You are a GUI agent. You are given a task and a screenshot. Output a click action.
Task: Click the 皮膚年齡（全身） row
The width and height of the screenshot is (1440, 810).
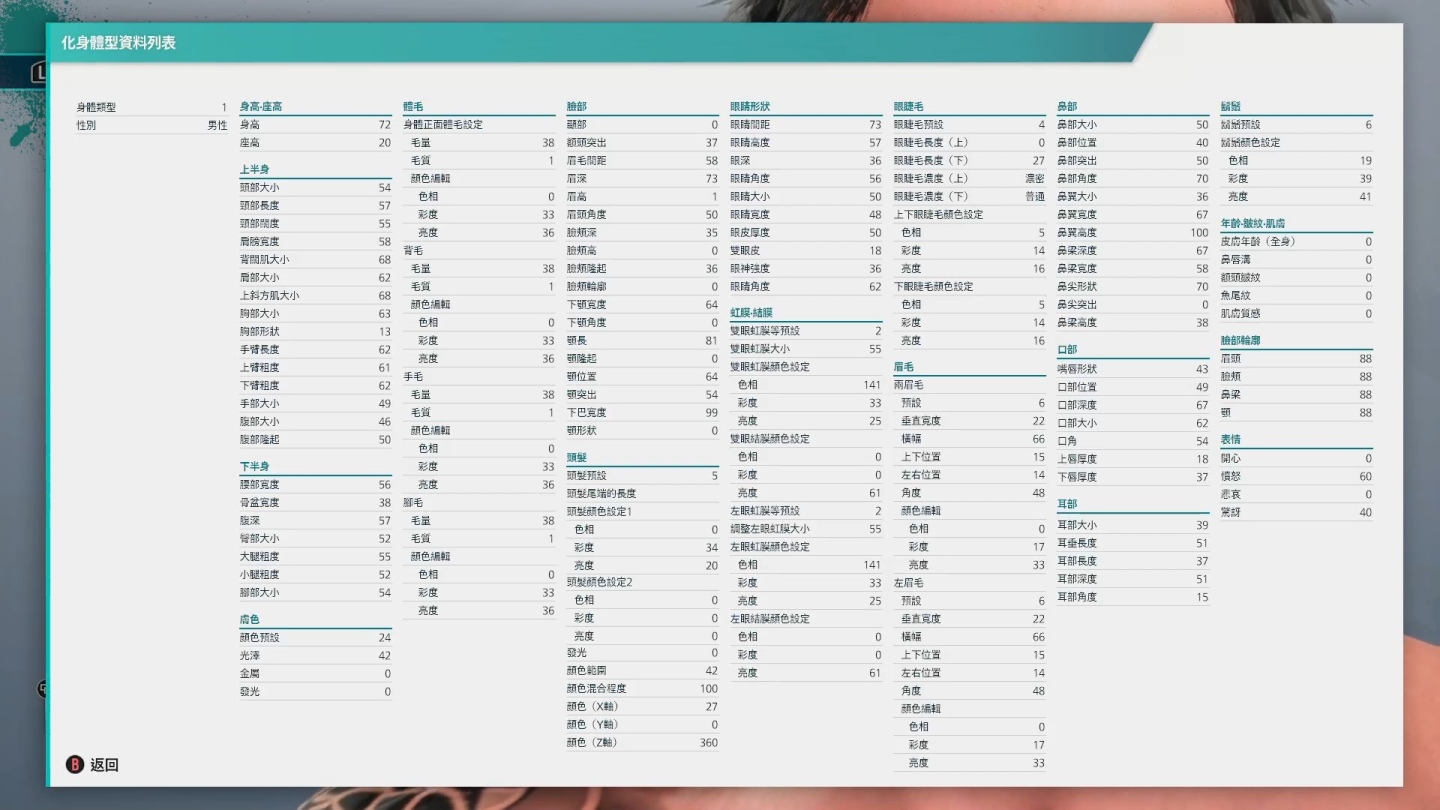(x=1296, y=242)
